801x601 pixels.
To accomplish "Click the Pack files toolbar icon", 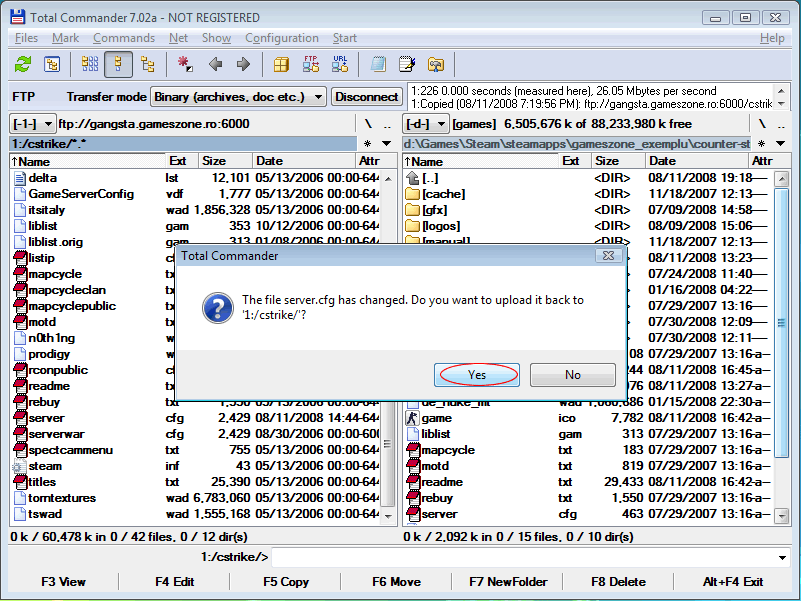I will pyautogui.click(x=281, y=65).
